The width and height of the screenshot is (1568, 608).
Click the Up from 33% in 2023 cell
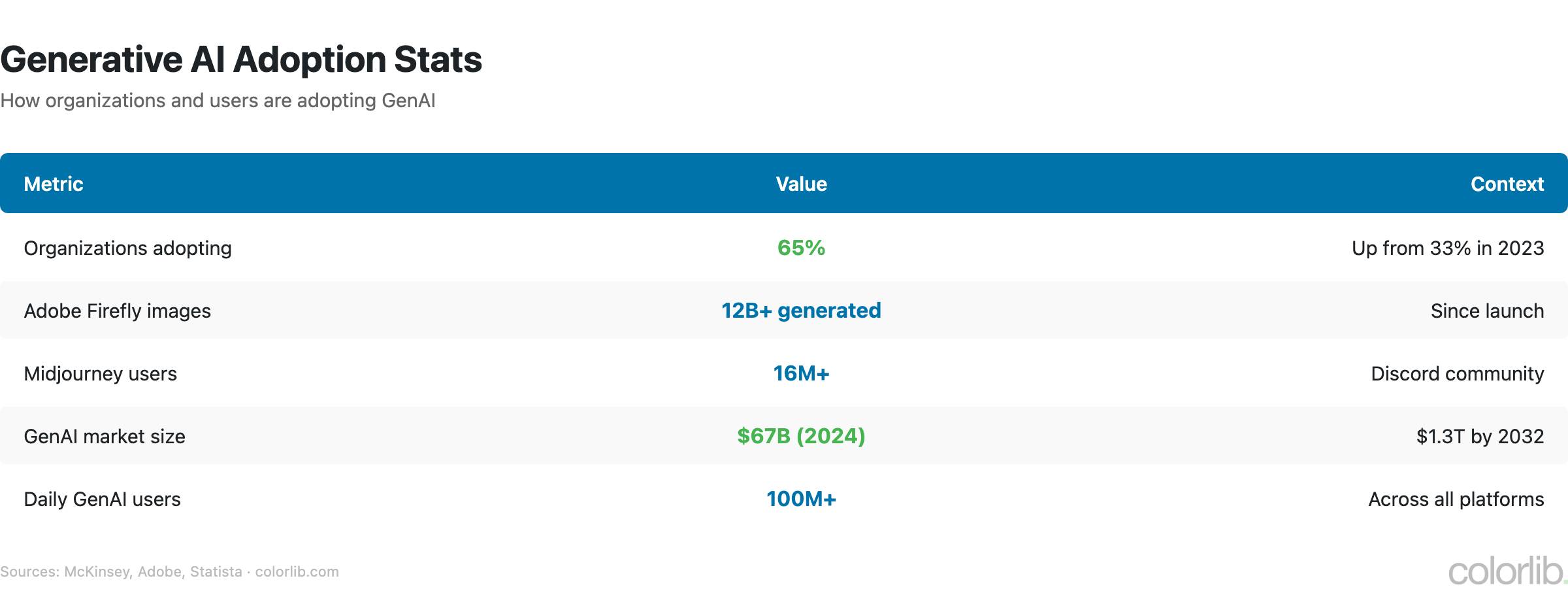[1447, 248]
